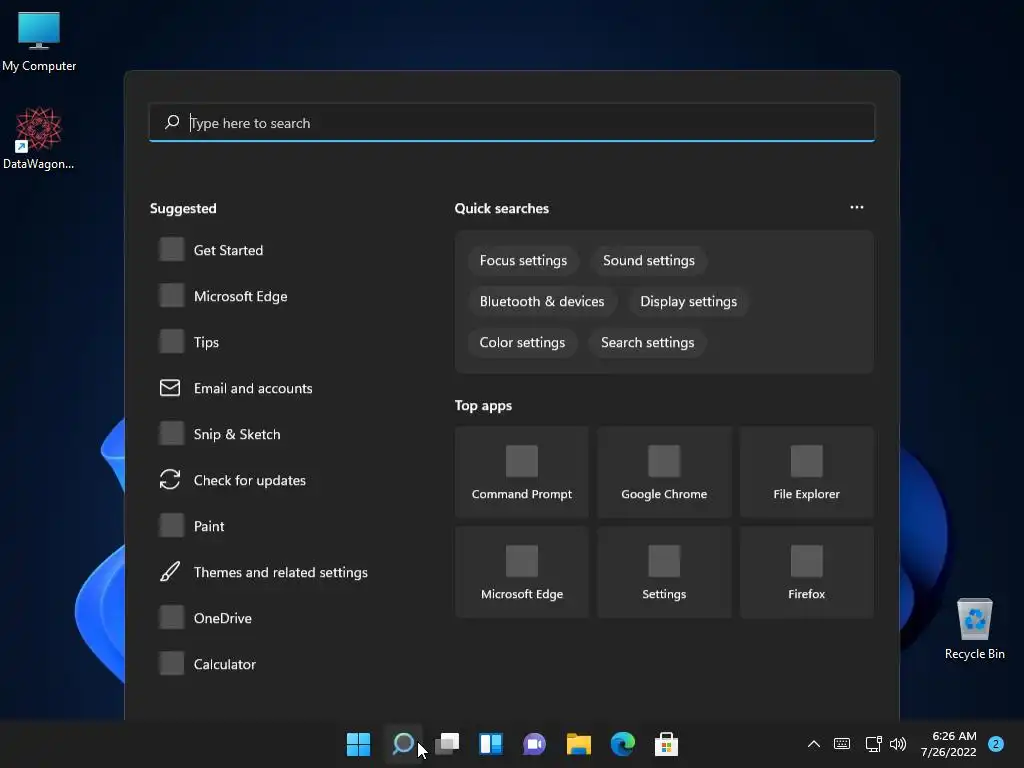Open Settings top app tile

pyautogui.click(x=664, y=572)
